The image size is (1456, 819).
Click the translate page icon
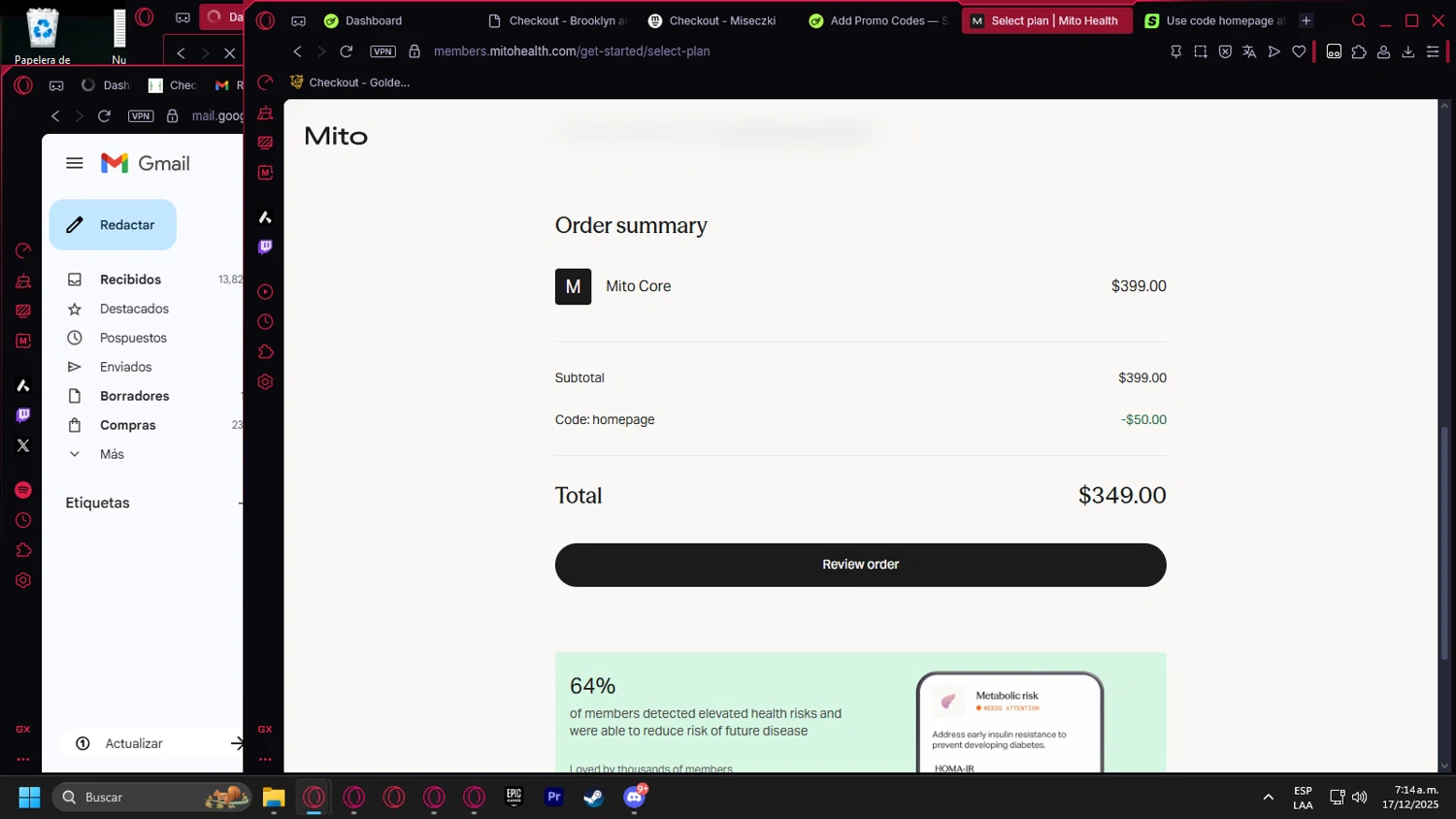(1249, 51)
